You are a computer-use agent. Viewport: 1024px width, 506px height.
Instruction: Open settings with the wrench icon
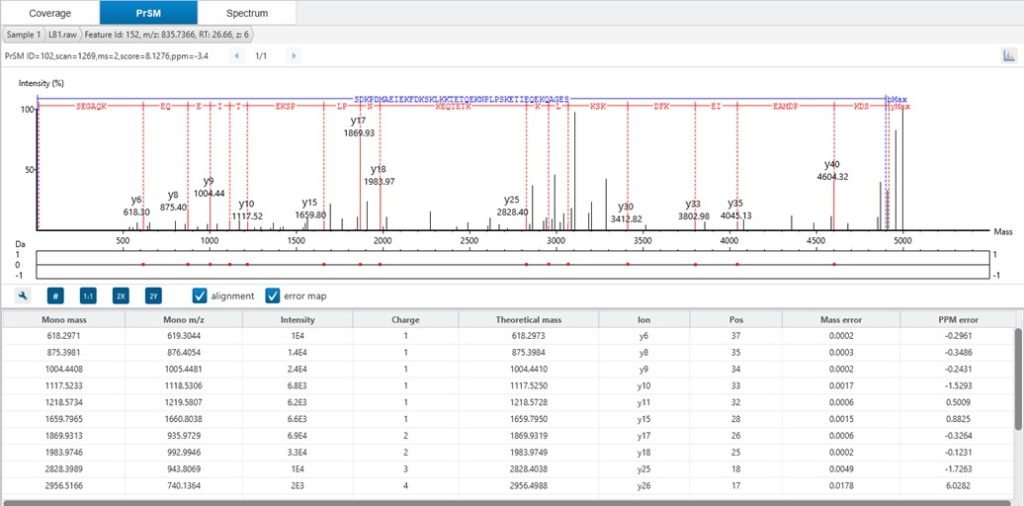coord(23,296)
